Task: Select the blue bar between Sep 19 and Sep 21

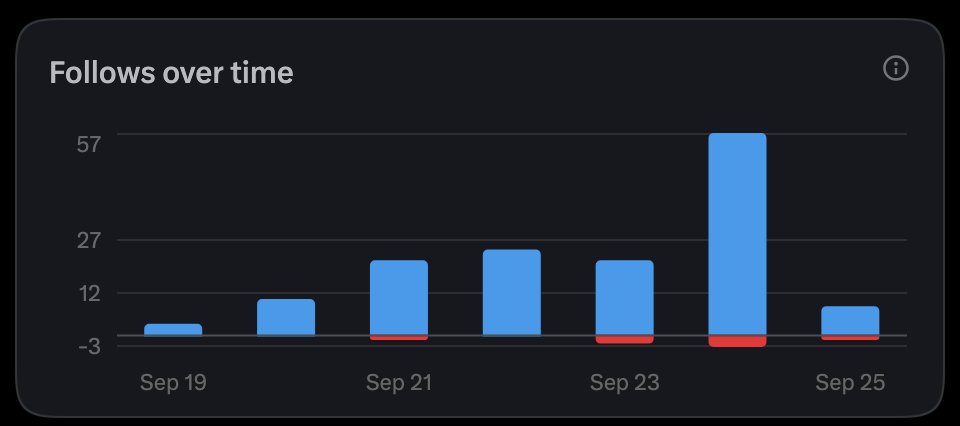Action: point(286,317)
